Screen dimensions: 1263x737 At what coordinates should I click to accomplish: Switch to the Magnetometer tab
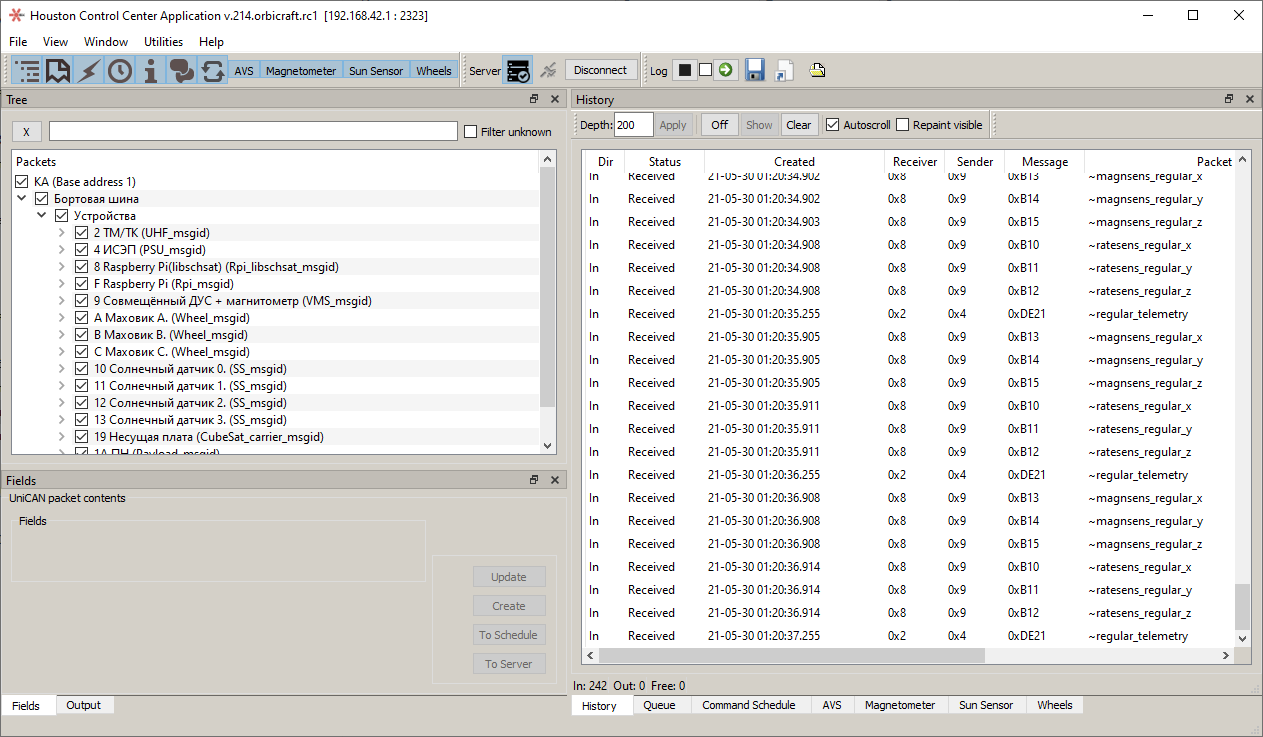(899, 705)
